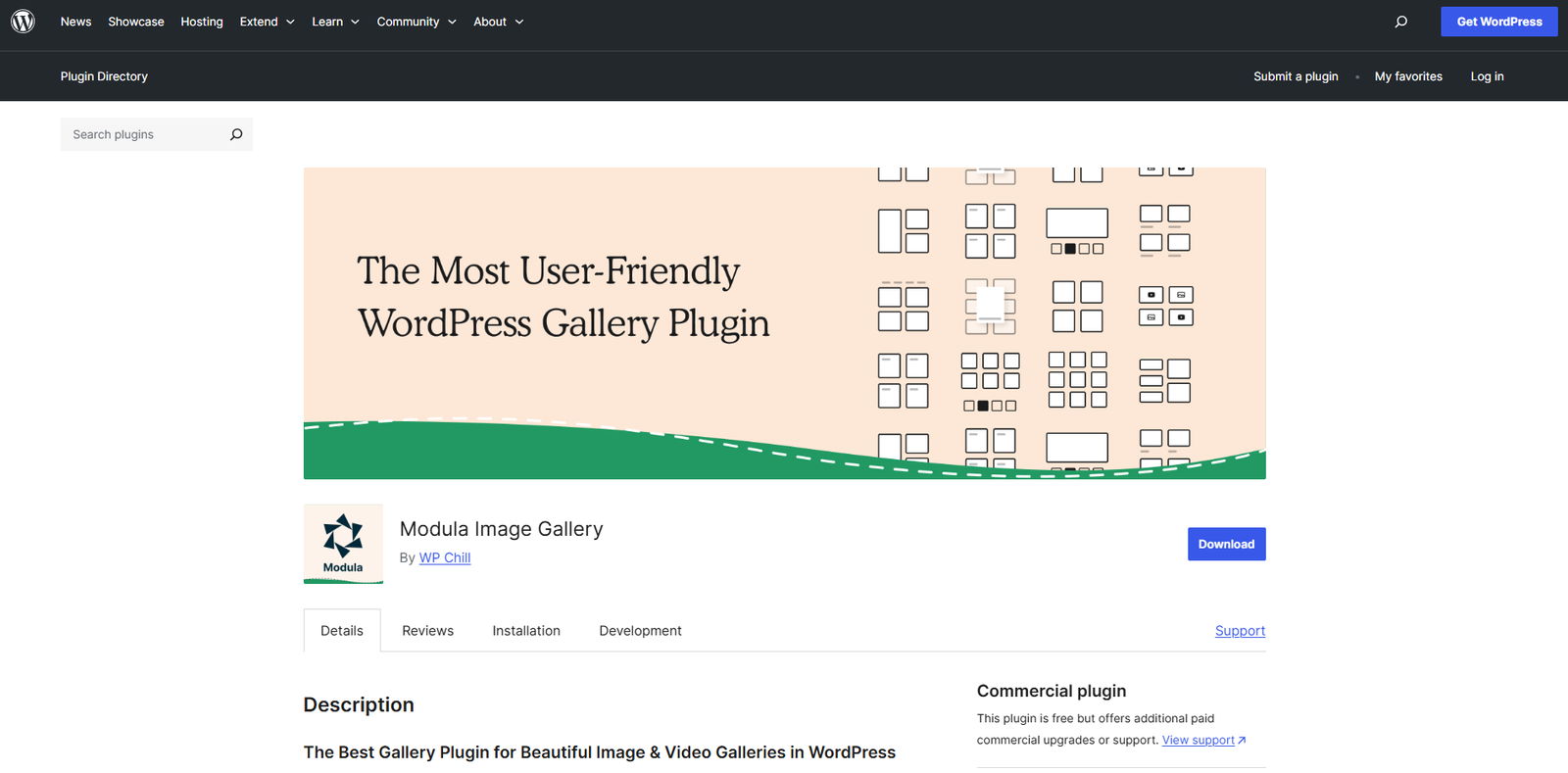Submit search via plugin search magnifier icon

(236, 134)
